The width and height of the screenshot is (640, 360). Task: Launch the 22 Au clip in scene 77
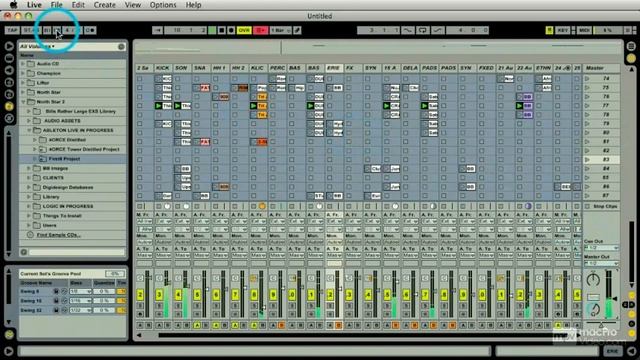pos(519,106)
